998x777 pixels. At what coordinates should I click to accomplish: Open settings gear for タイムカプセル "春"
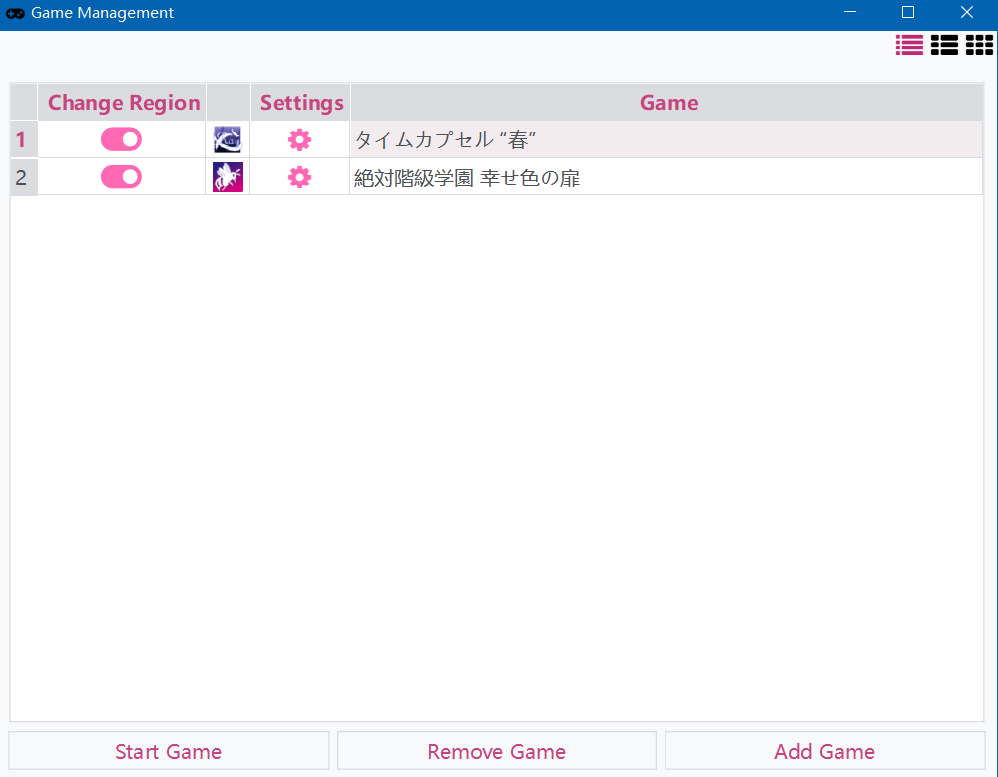click(299, 139)
